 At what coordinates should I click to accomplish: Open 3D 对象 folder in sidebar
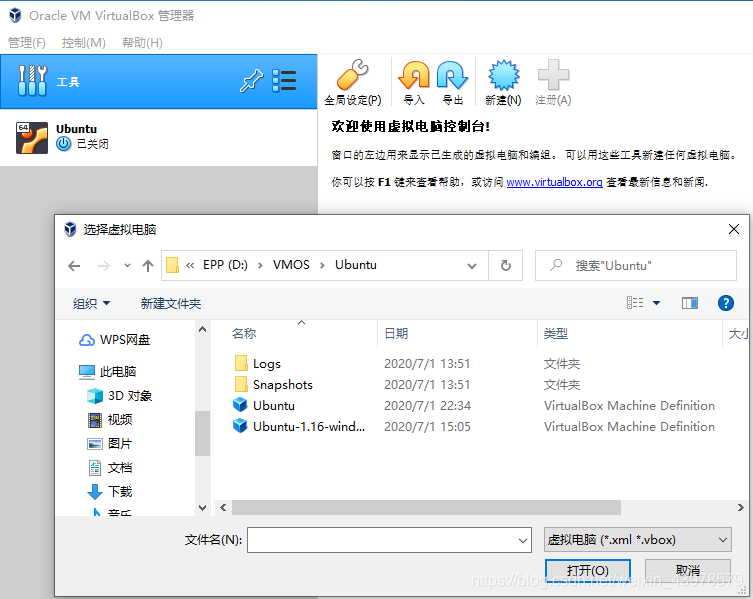click(120, 396)
